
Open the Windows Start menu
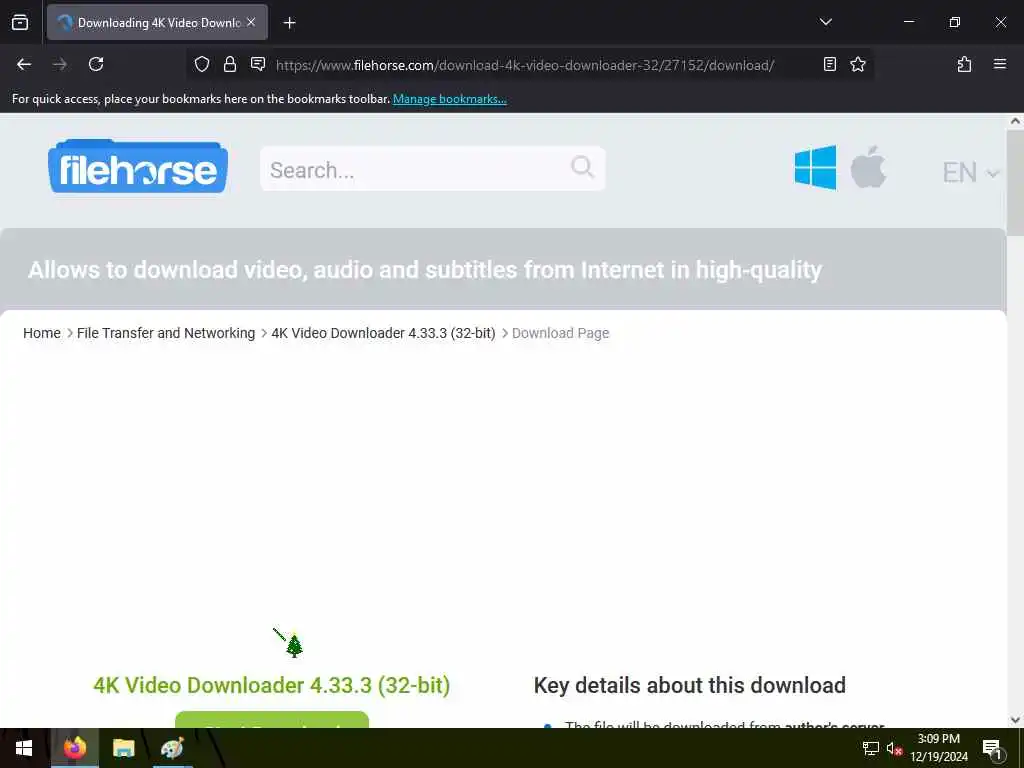(x=24, y=748)
